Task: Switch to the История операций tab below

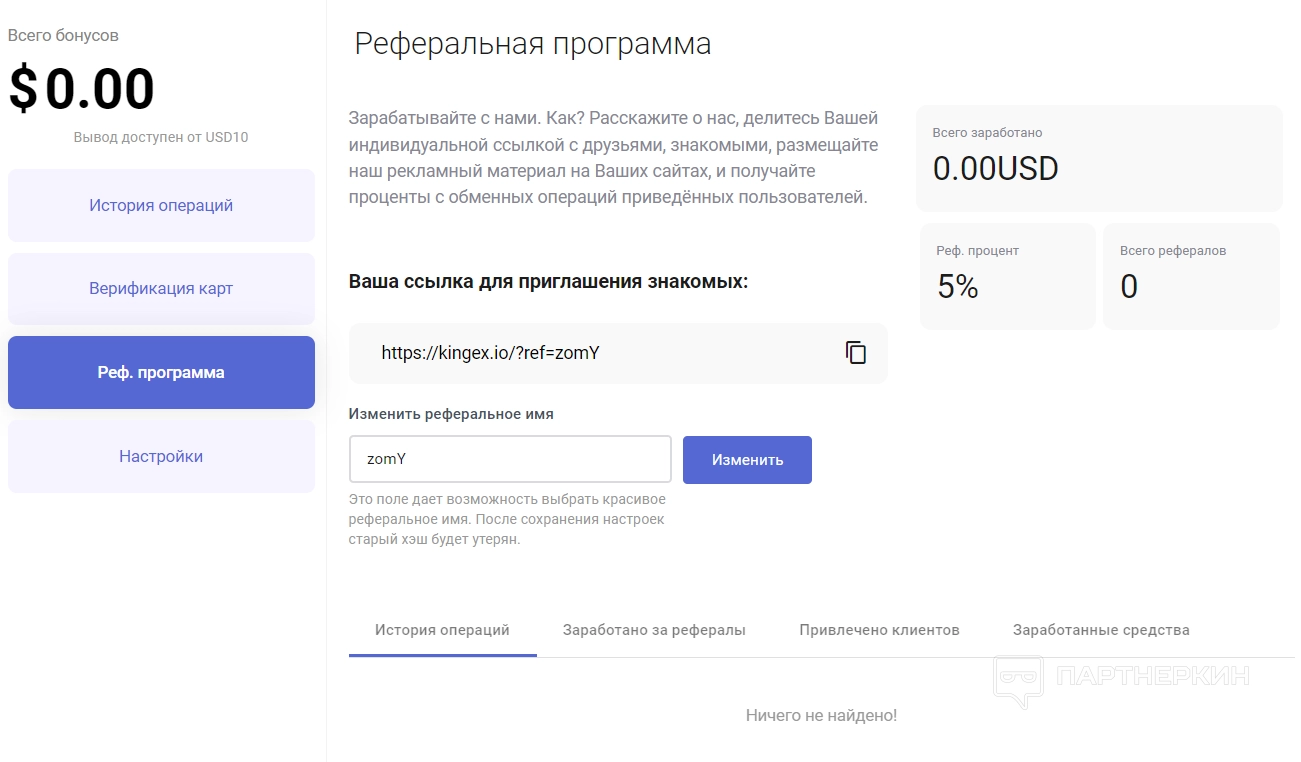Action: click(x=442, y=630)
